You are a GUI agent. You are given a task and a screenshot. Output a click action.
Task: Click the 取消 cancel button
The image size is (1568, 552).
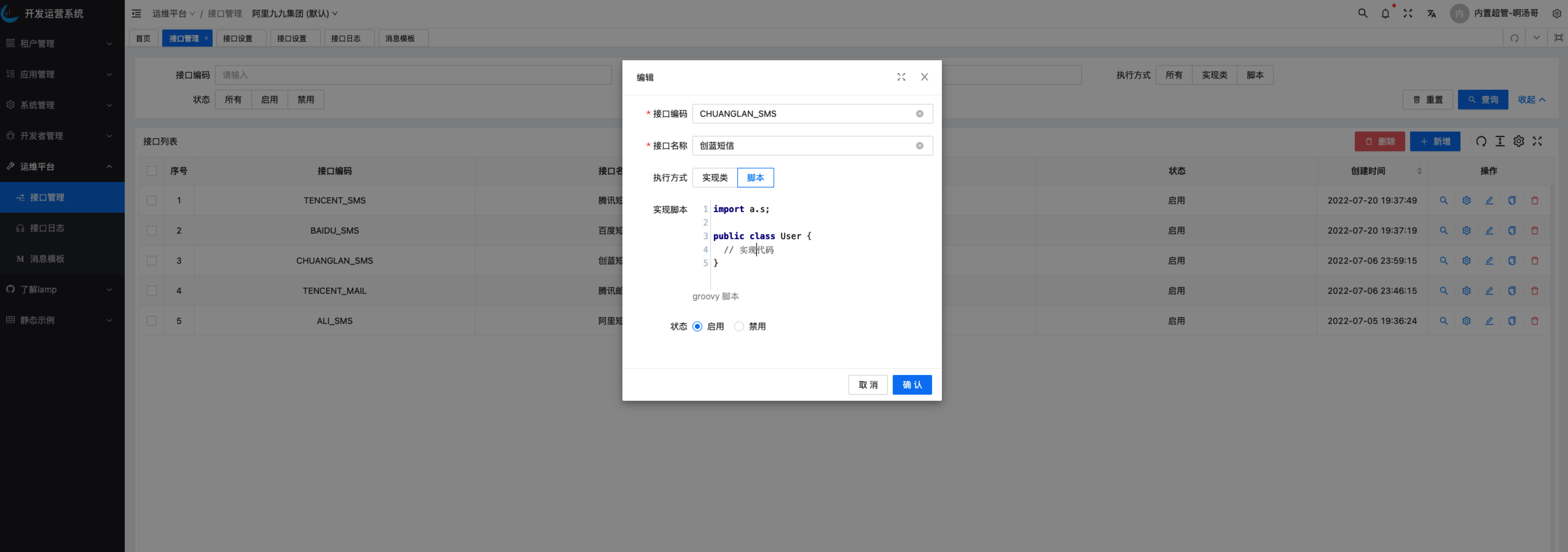point(867,385)
